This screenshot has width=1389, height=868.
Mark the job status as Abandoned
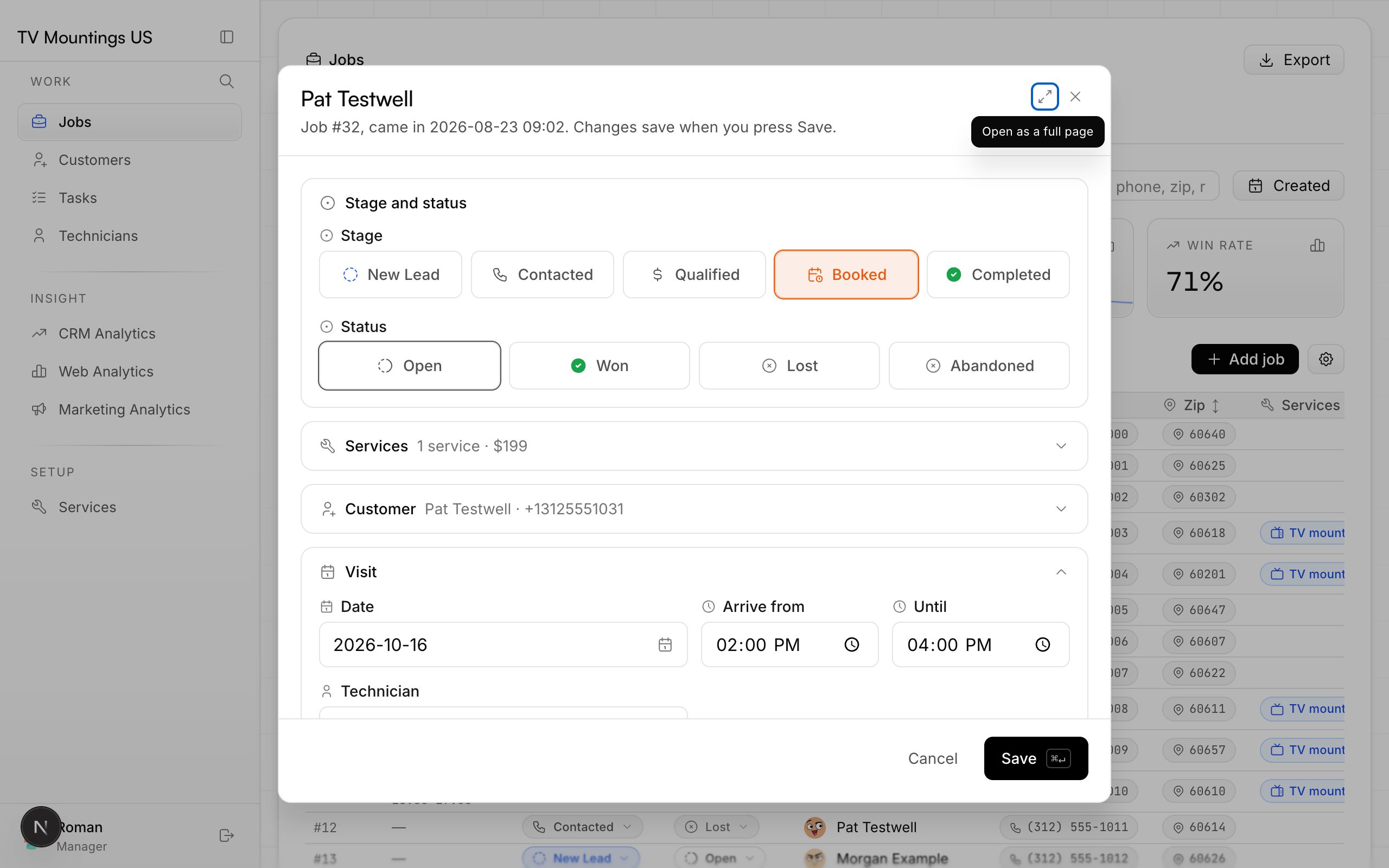coord(979,366)
